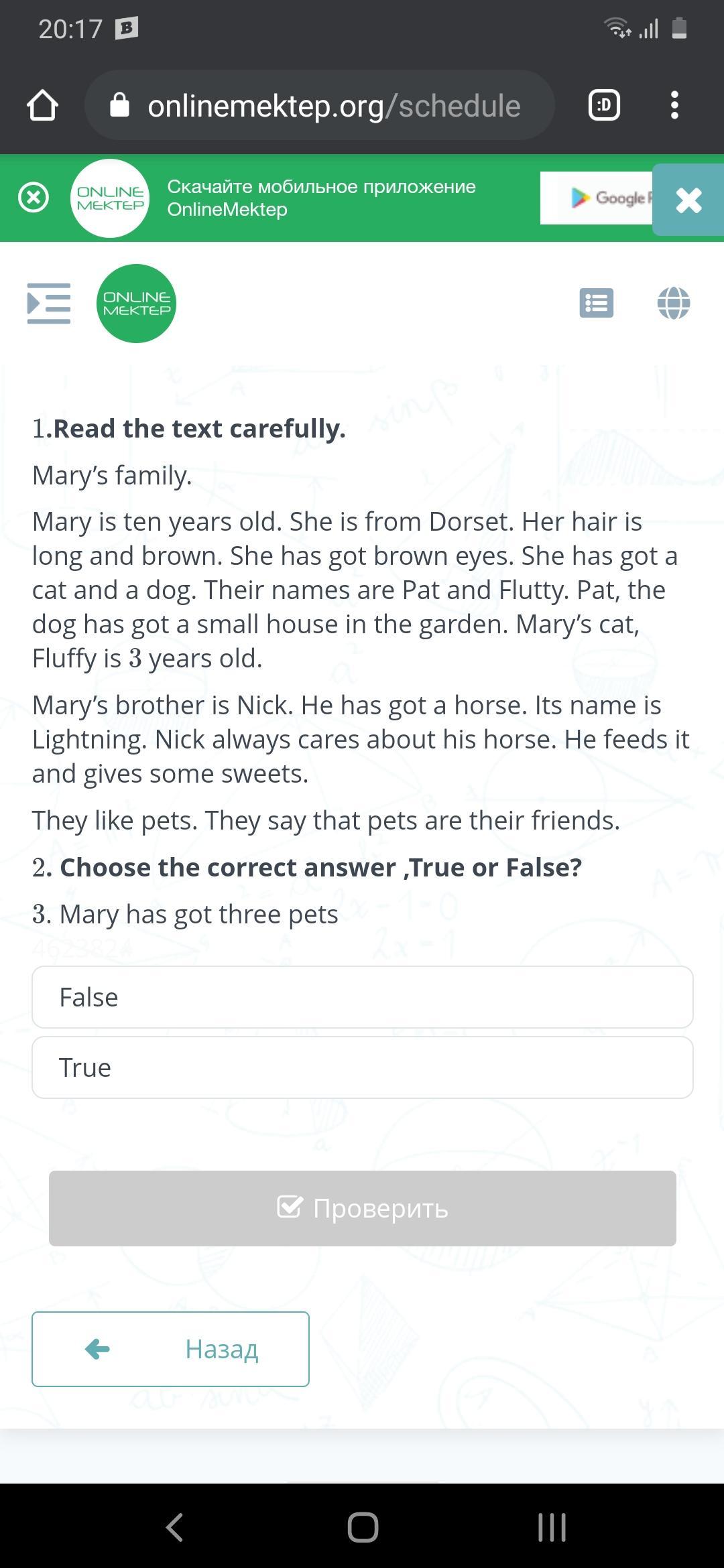Expand the sidebar menu icon

tap(48, 304)
